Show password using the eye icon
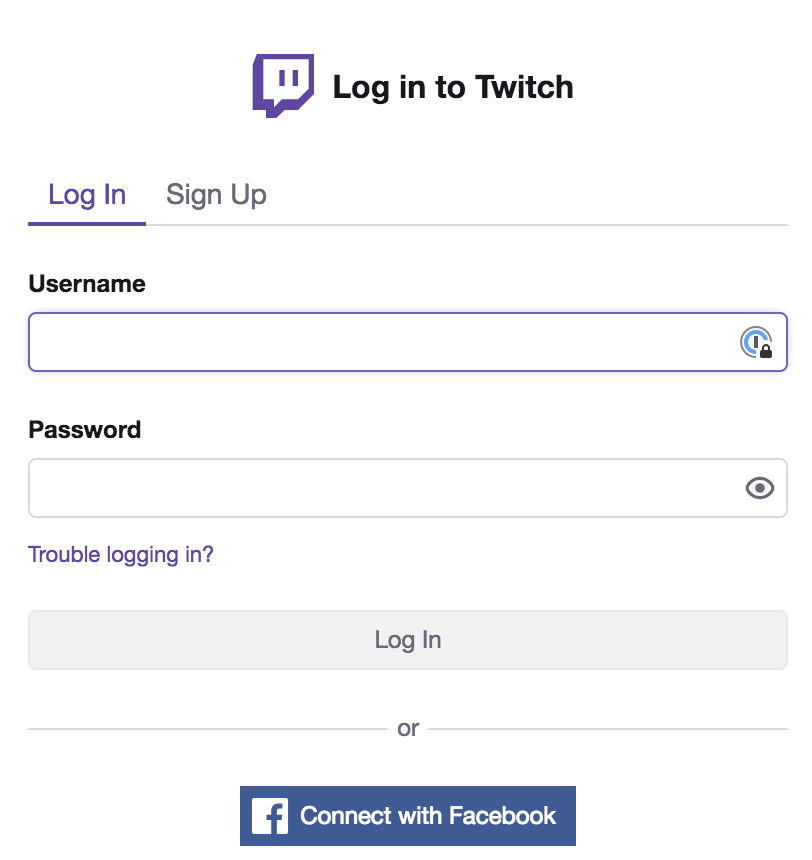Image resolution: width=812 pixels, height=860 pixels. [x=760, y=488]
